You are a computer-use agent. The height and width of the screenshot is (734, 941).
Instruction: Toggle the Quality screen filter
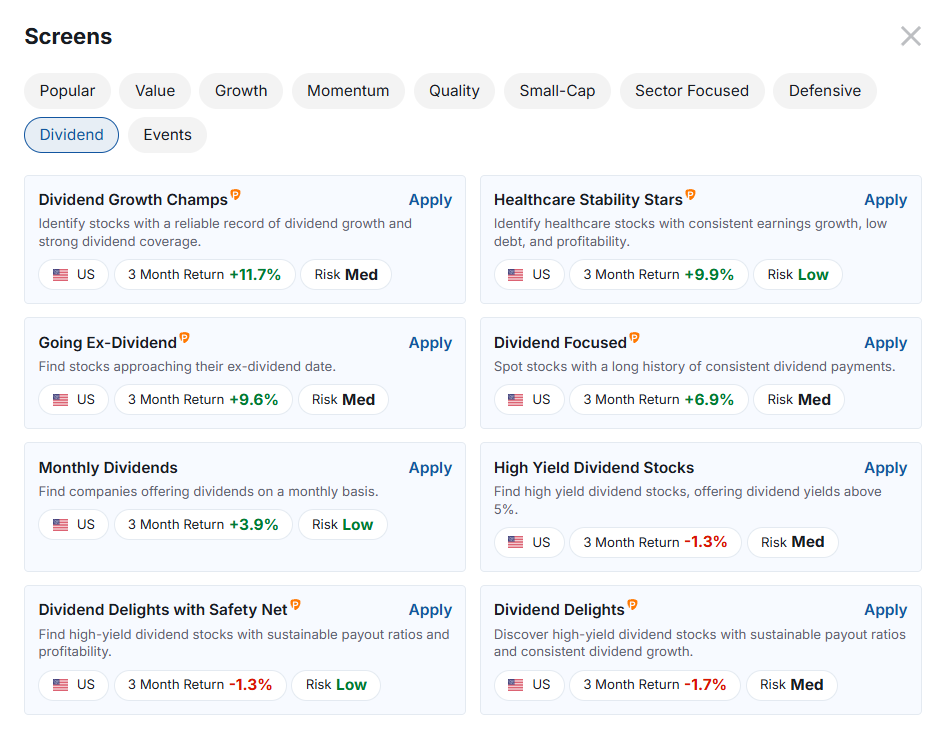pos(454,90)
